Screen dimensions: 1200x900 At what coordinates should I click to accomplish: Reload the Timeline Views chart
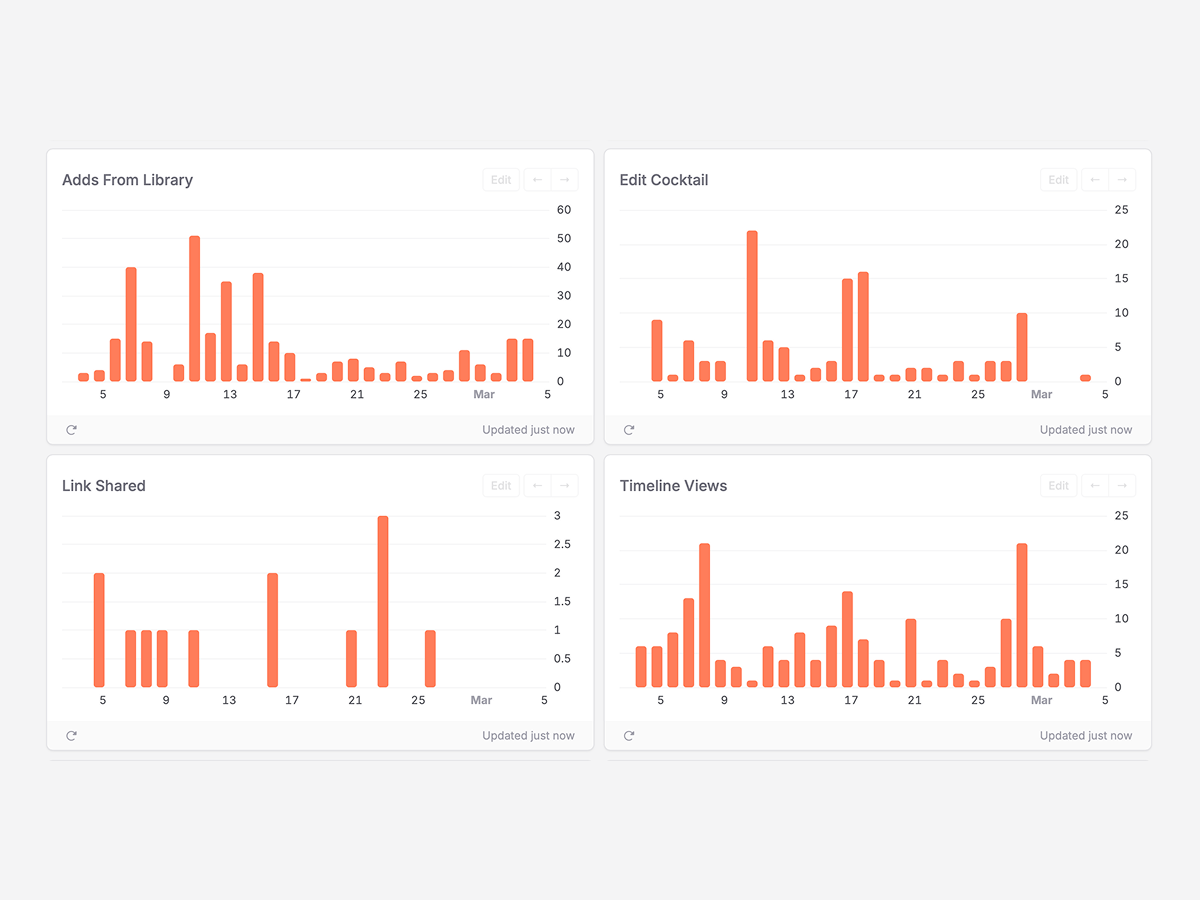tap(629, 736)
